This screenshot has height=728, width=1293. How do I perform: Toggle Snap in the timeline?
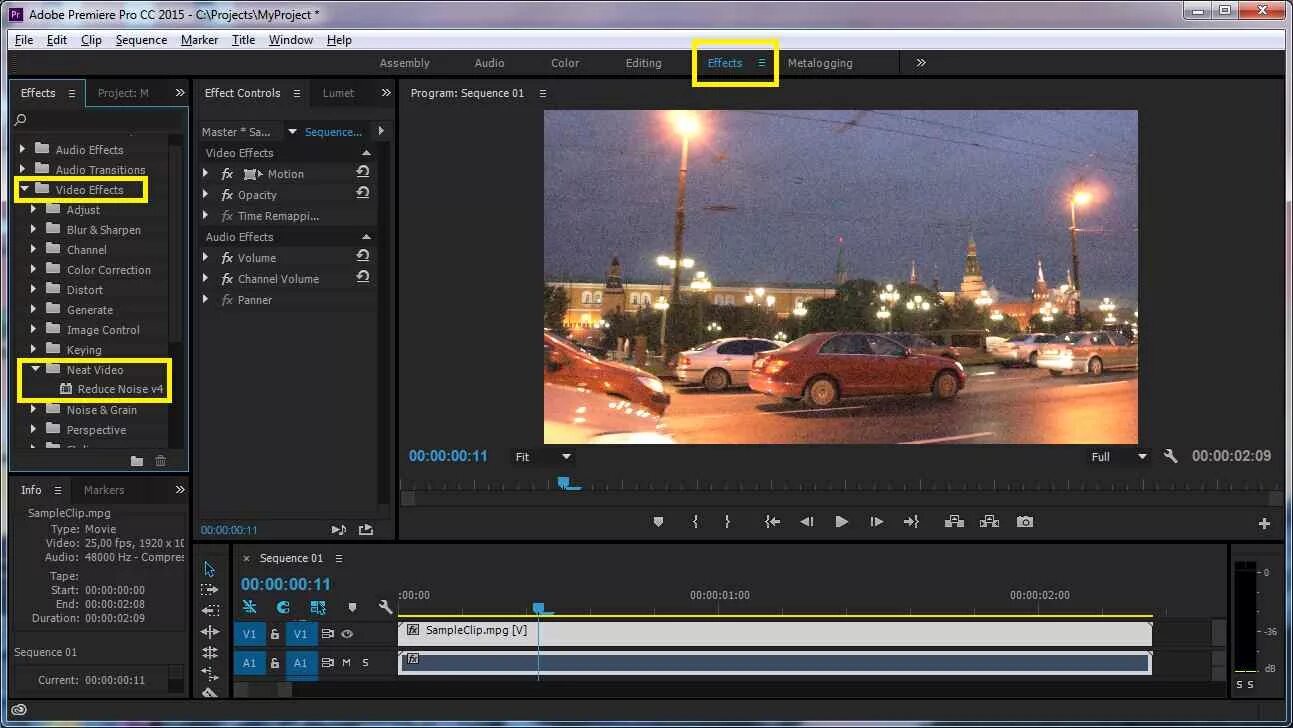point(249,607)
